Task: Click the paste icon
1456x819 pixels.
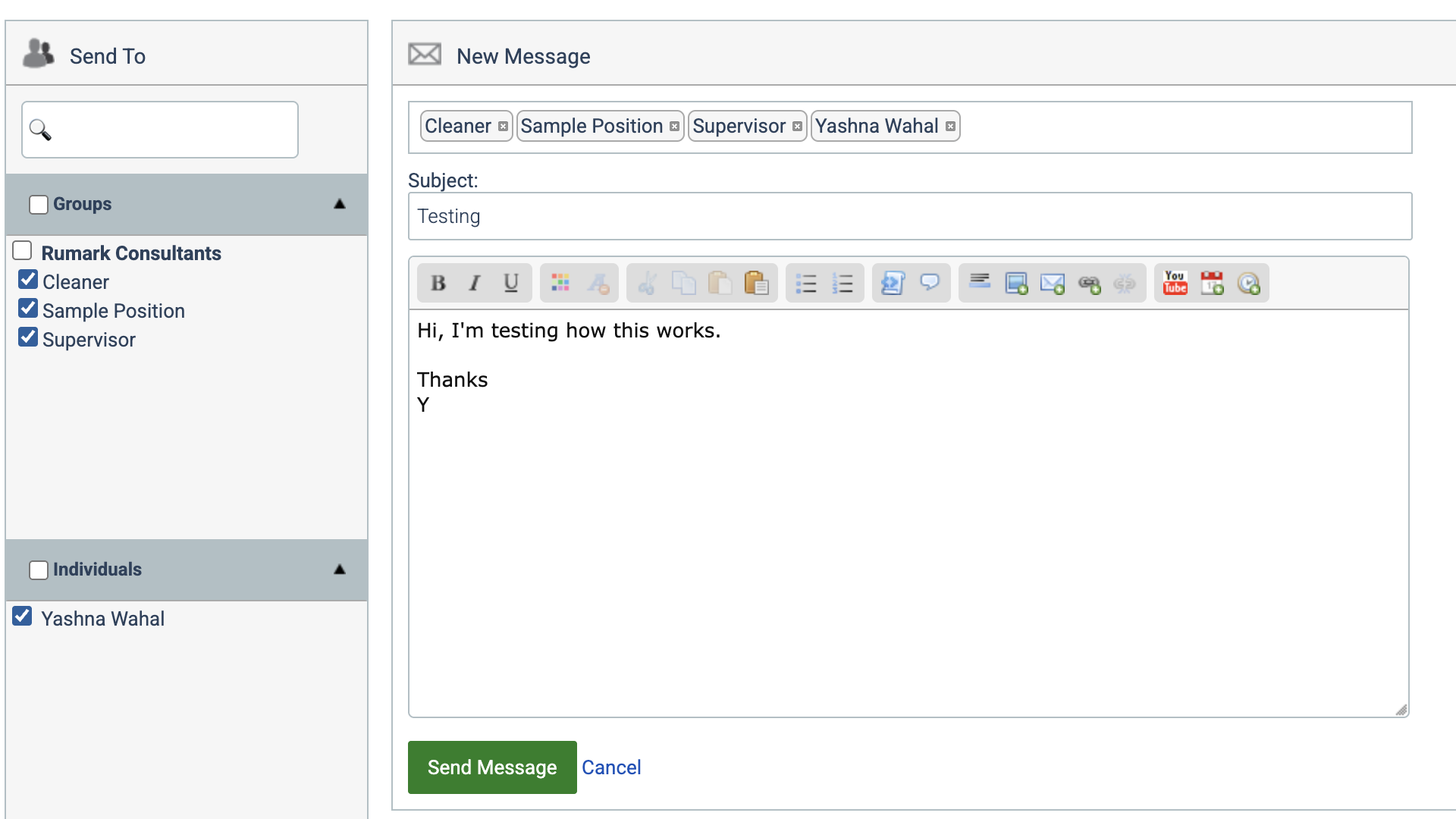Action: [x=720, y=284]
